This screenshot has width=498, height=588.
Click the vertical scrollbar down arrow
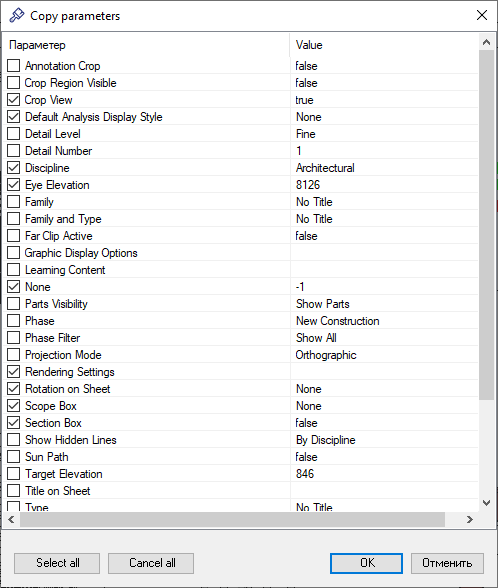coord(486,503)
